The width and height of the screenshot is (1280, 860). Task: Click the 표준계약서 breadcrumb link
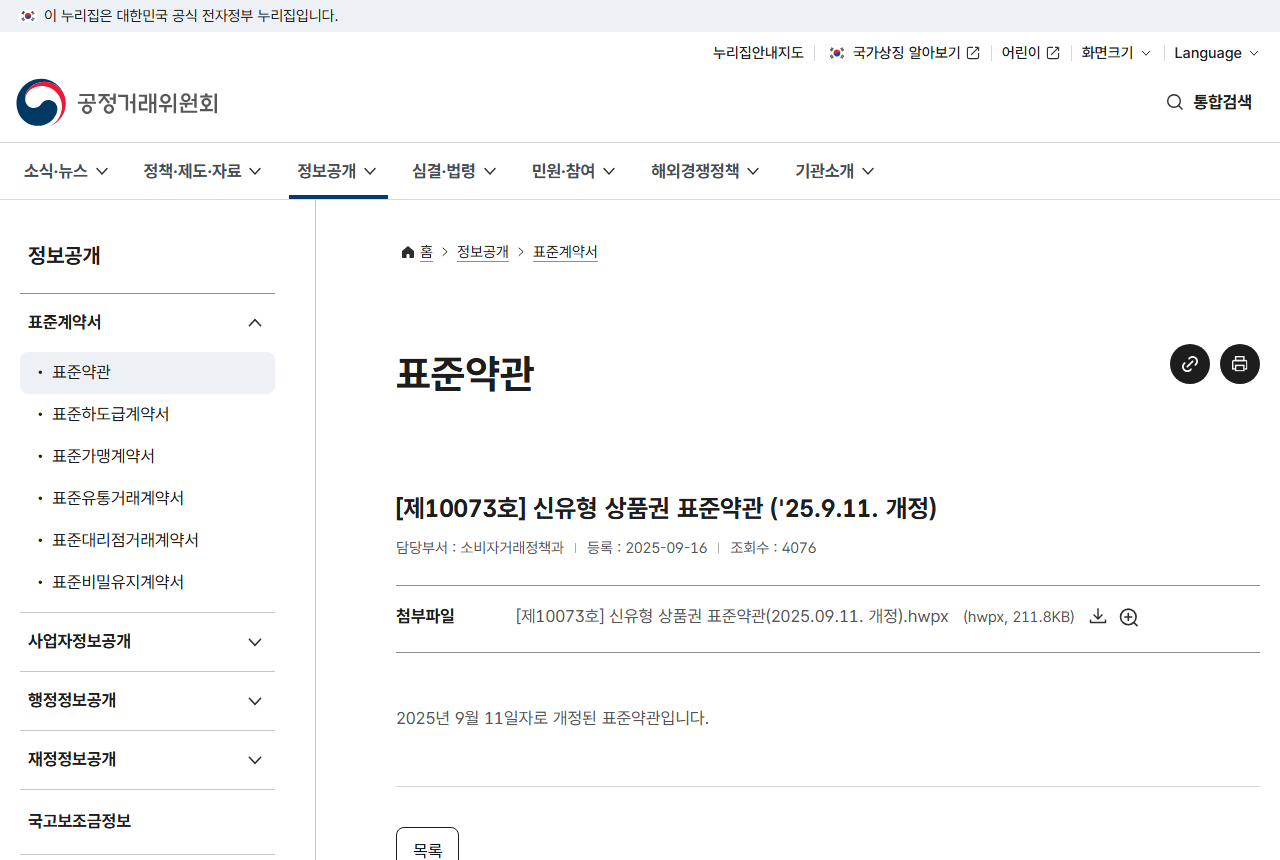click(565, 252)
